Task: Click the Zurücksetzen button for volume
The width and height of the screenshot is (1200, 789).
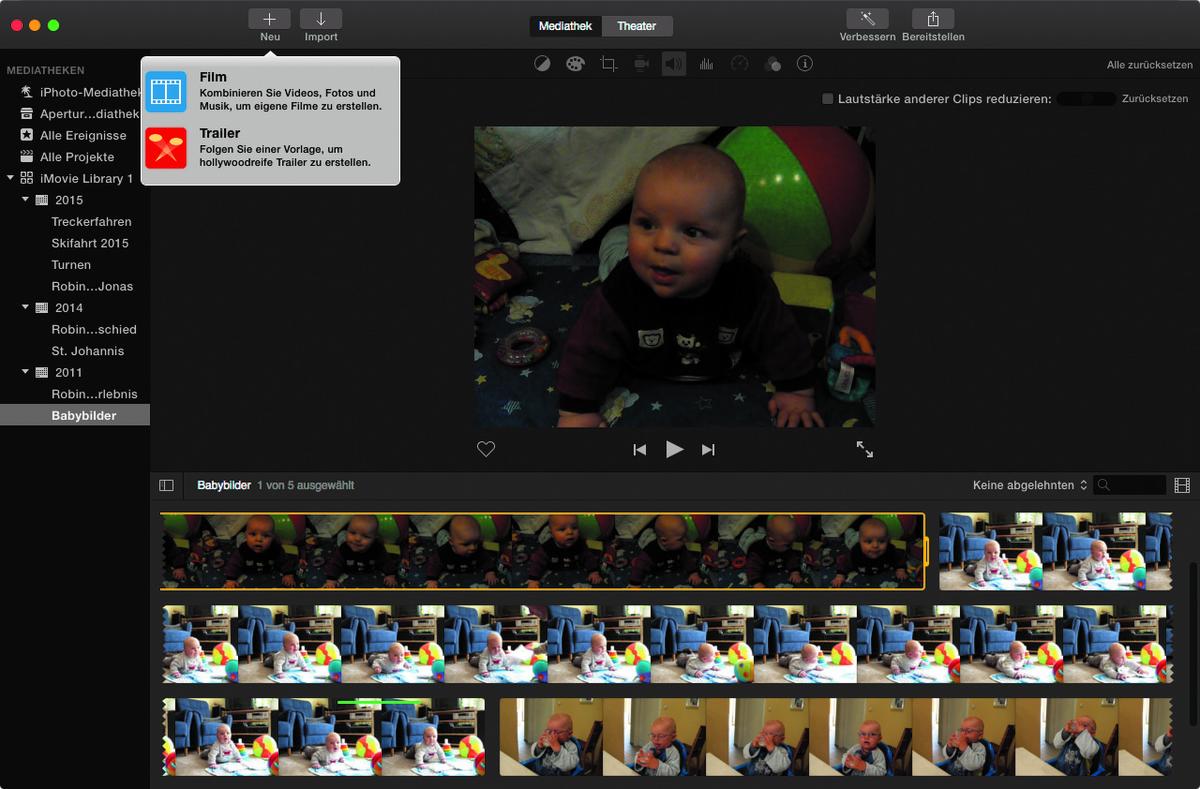Action: tap(1155, 99)
